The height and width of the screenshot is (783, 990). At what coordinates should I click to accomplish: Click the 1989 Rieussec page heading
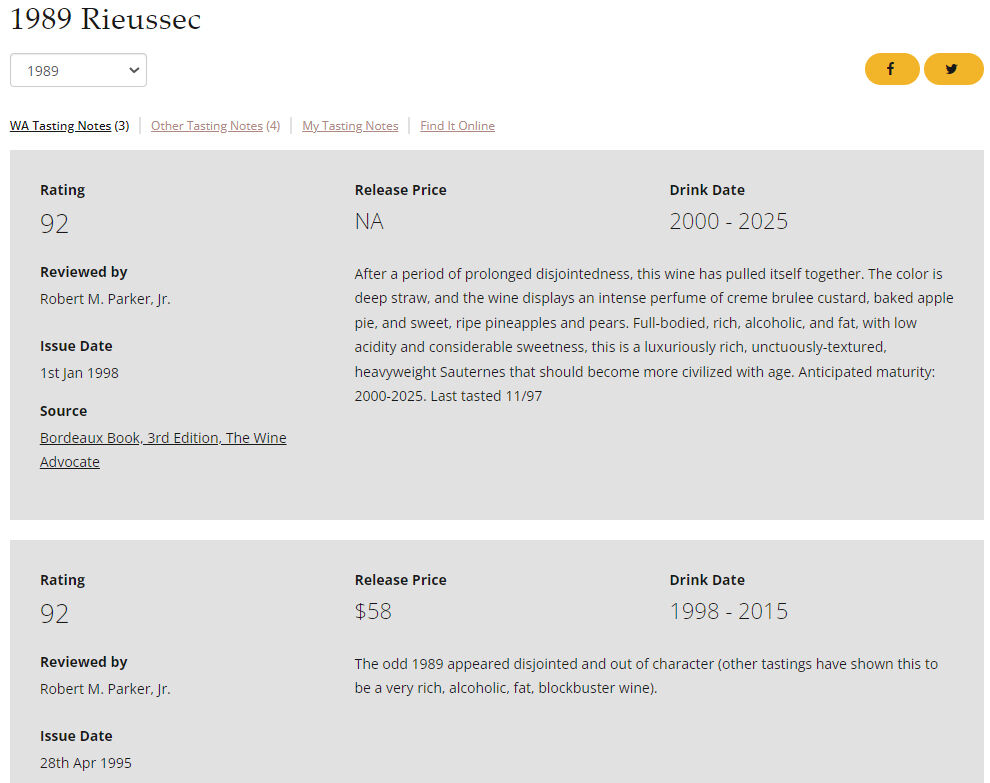pos(105,19)
